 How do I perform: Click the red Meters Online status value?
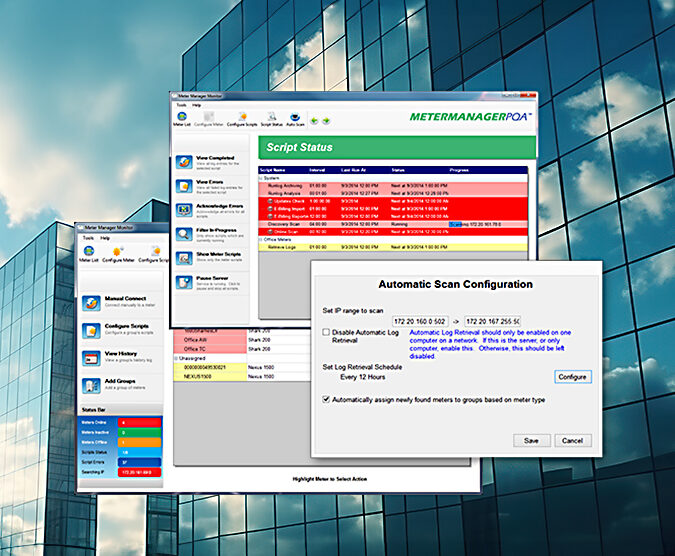tap(139, 422)
